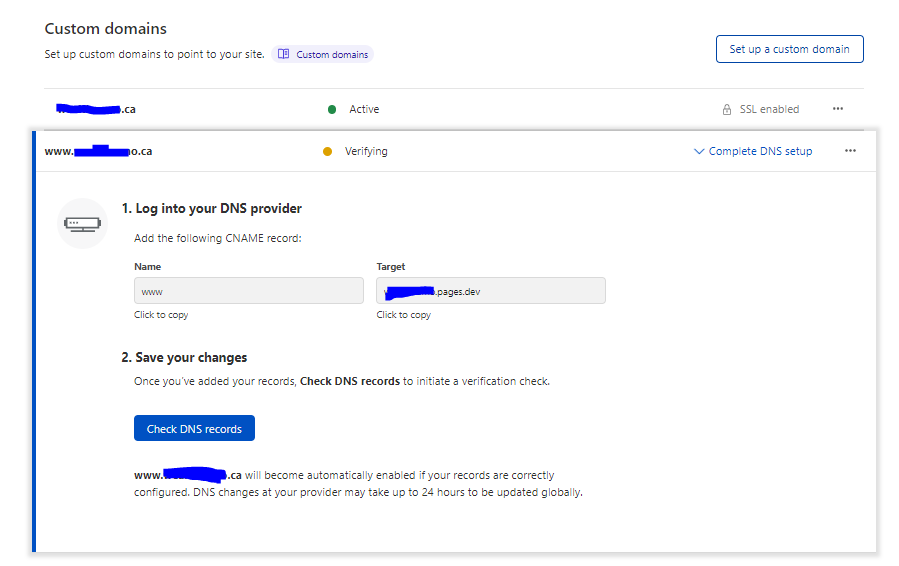899x566 pixels.
Task: Collapse the Complete DNS setup chevron
Action: point(699,152)
